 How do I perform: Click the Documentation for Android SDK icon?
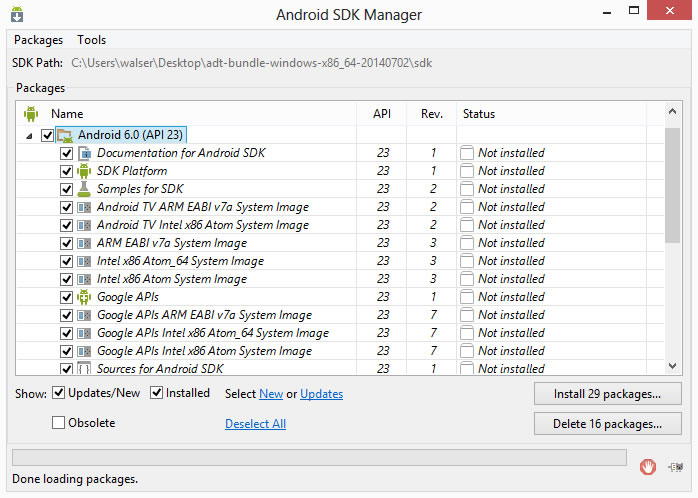(84, 153)
